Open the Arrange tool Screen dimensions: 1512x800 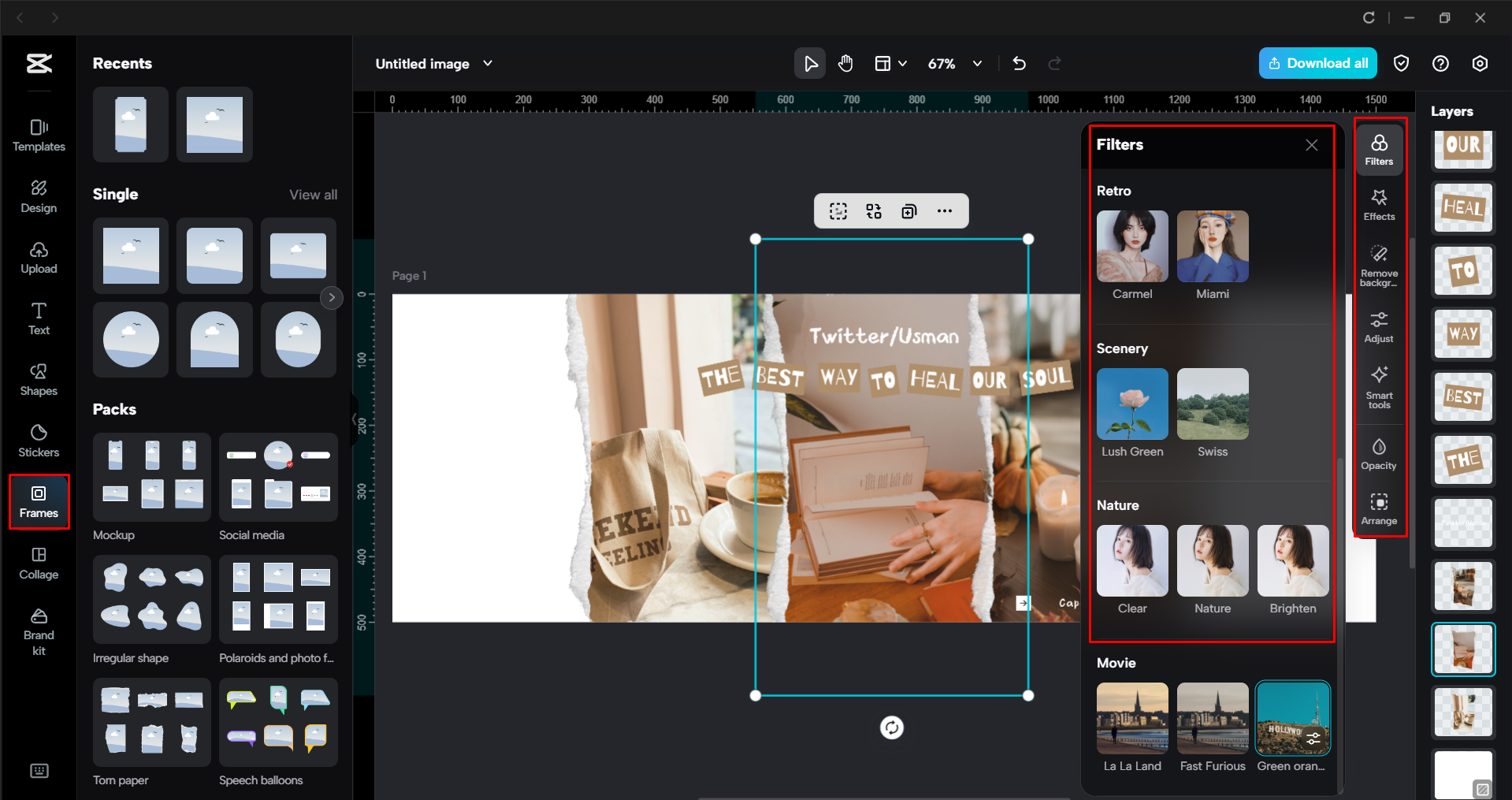point(1379,510)
